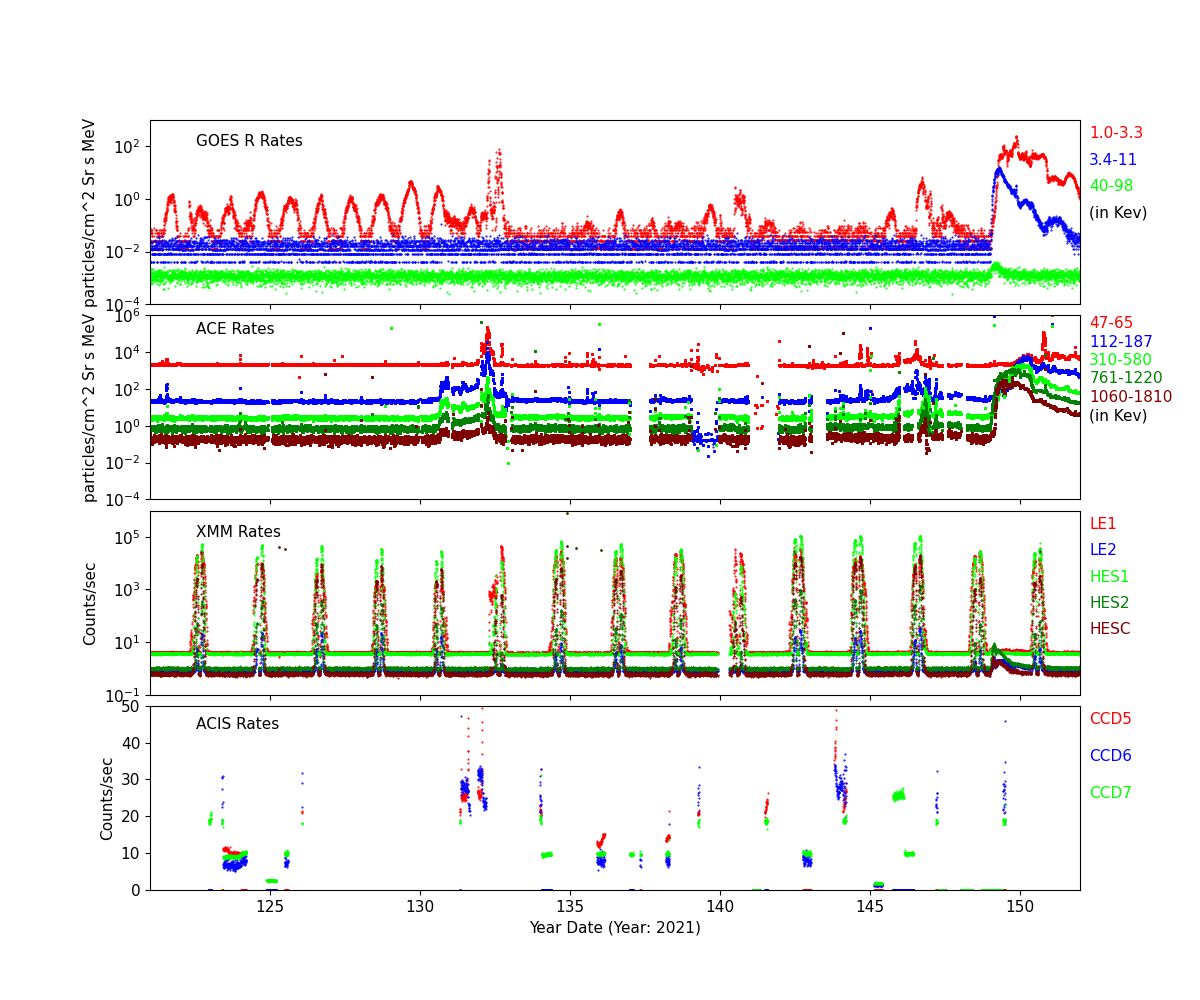Select the red 1.0-3.3 legend entry

1115,133
